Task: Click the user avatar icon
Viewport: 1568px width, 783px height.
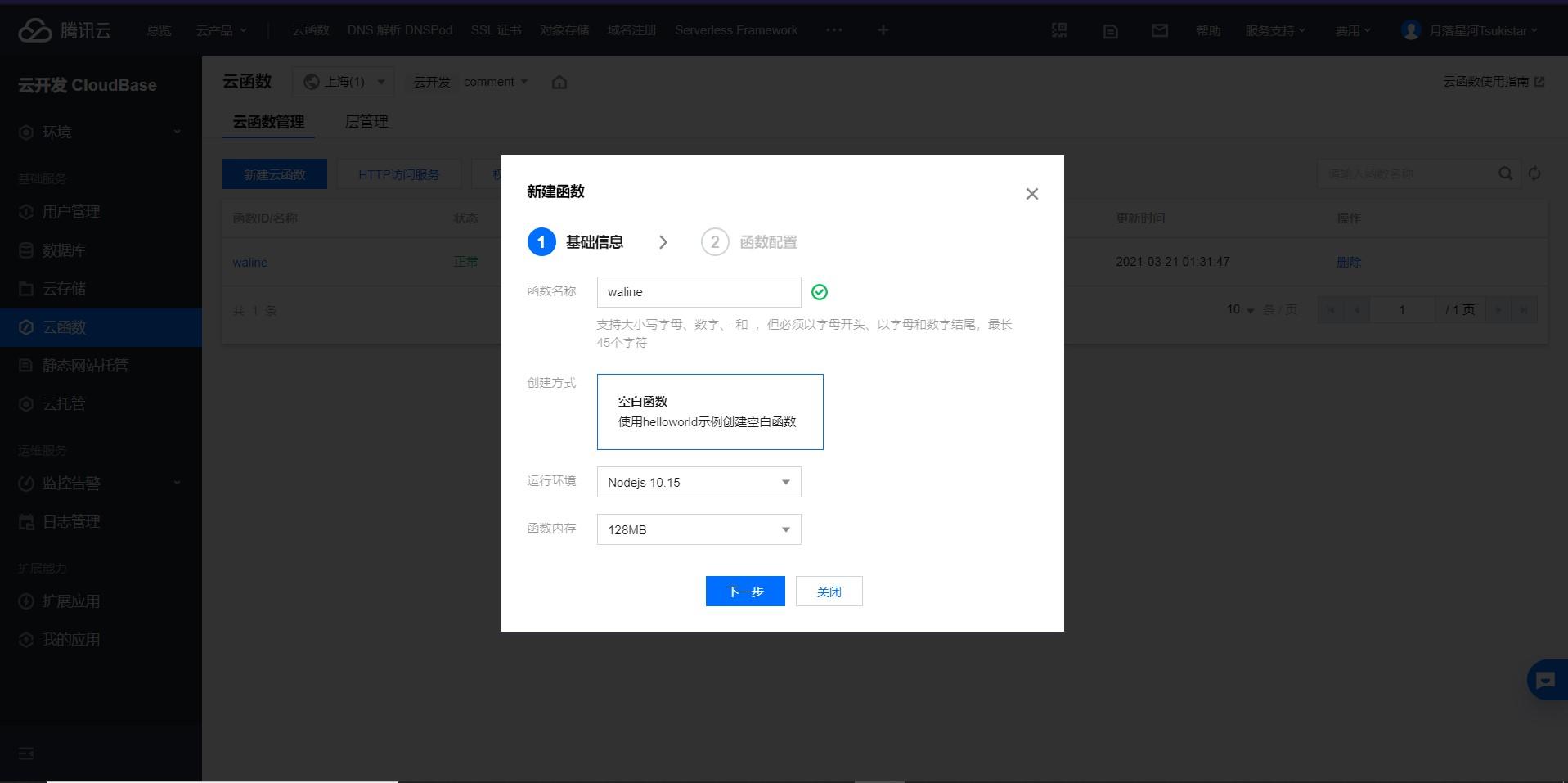Action: click(x=1410, y=30)
